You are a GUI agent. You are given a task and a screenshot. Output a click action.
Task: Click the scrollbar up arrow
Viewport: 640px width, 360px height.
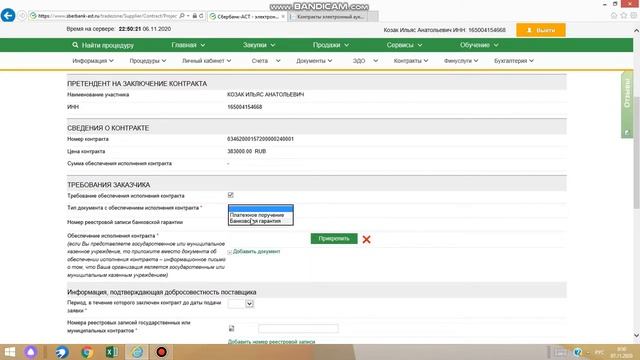[636, 31]
